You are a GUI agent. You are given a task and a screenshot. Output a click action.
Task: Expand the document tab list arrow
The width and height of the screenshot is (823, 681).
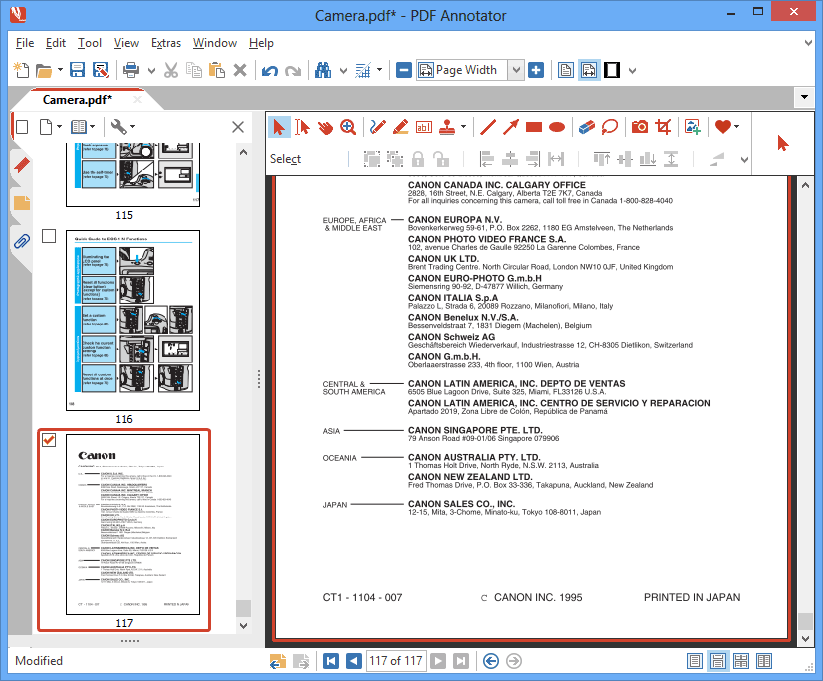(804, 97)
